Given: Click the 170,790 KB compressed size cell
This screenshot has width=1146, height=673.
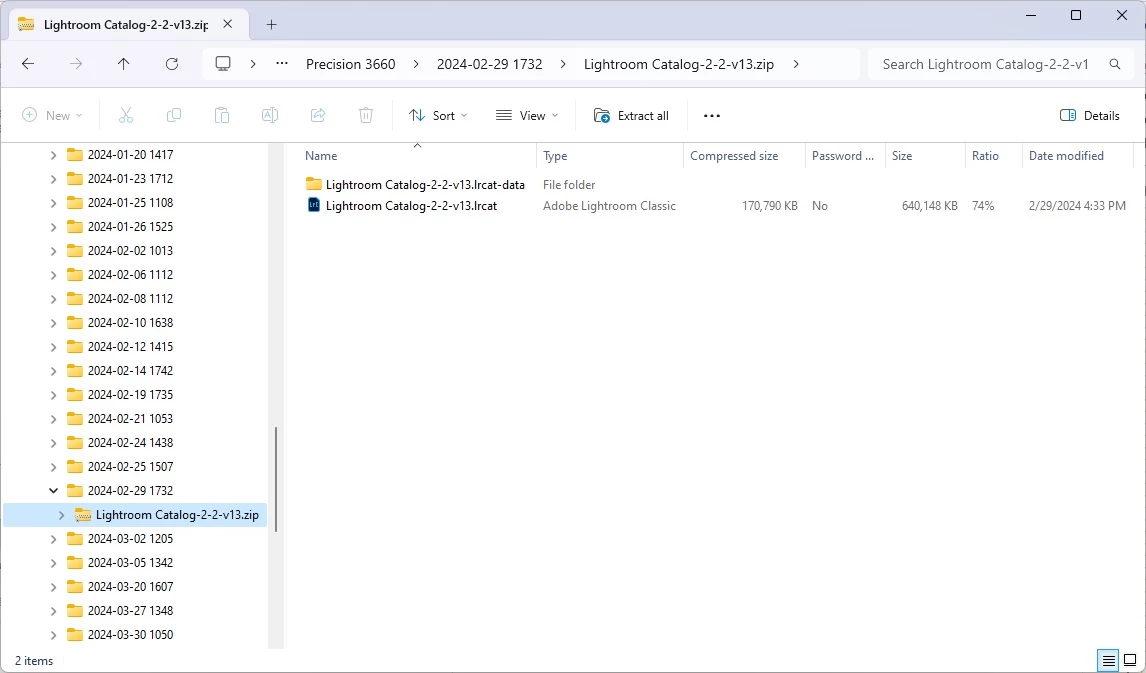Looking at the screenshot, I should point(770,206).
